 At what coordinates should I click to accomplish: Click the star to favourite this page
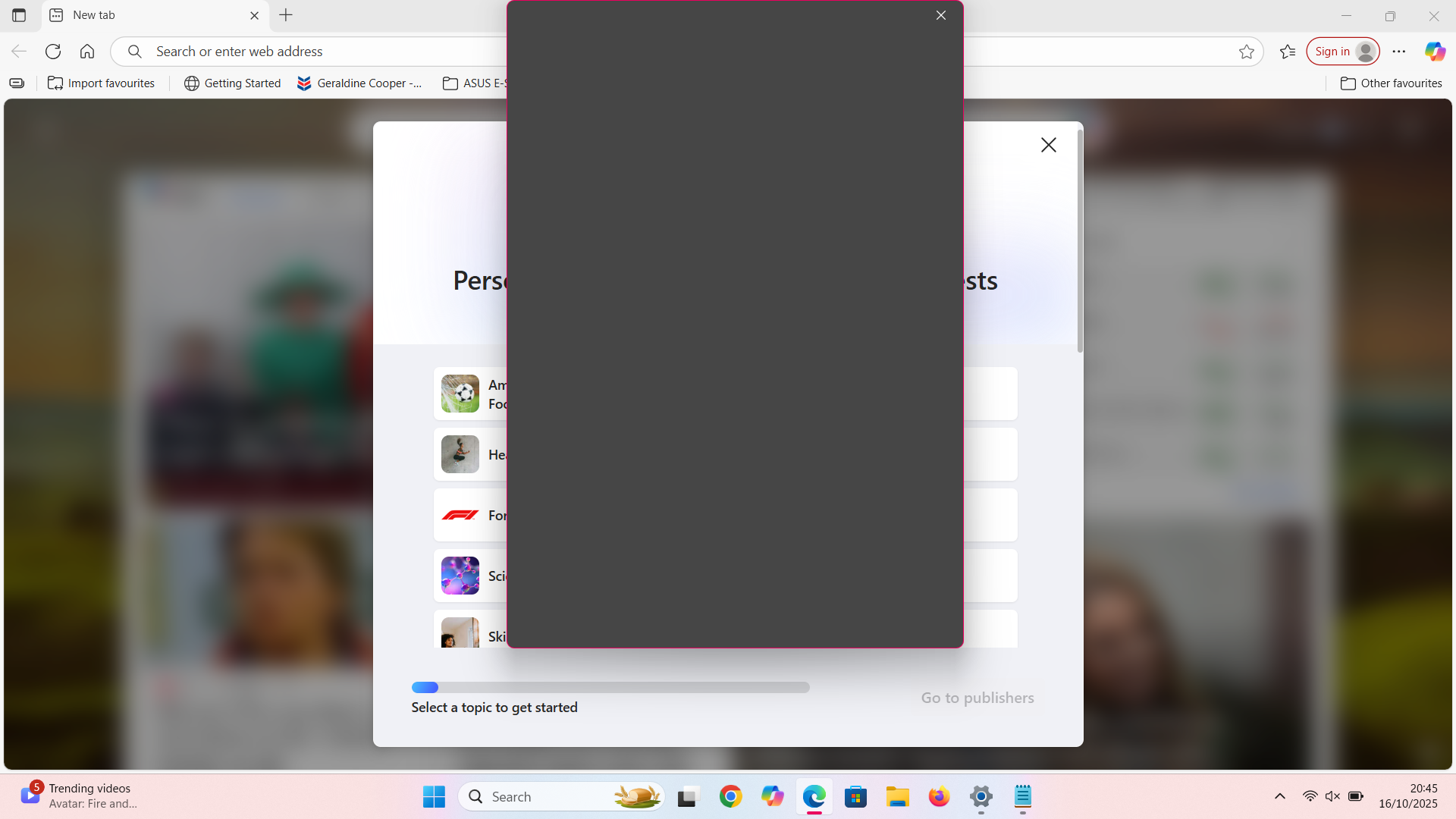[1247, 52]
